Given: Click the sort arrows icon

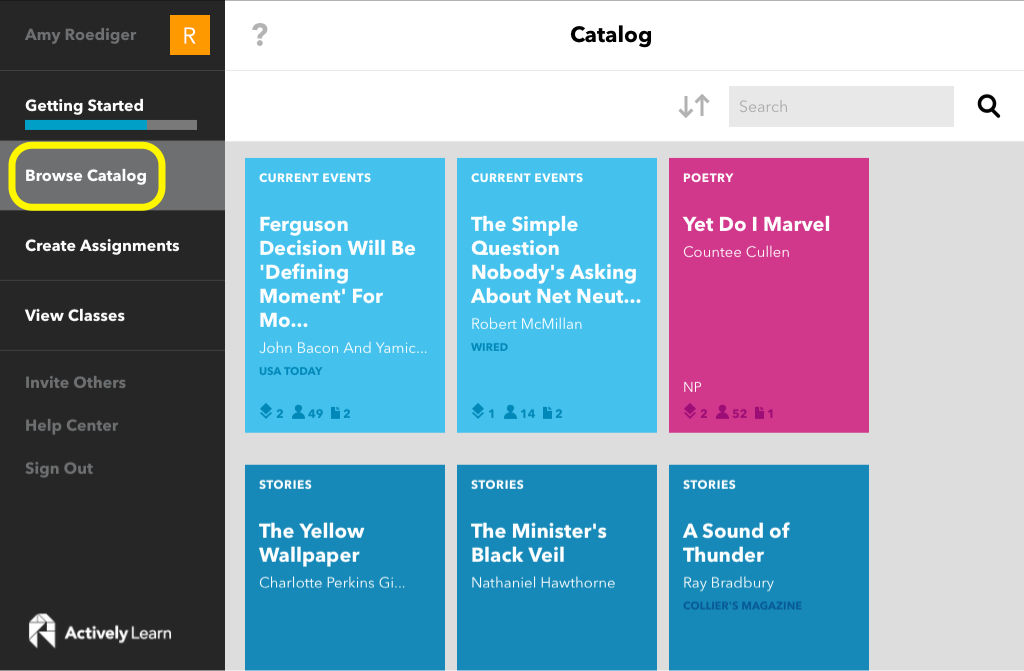Looking at the screenshot, I should click(694, 106).
